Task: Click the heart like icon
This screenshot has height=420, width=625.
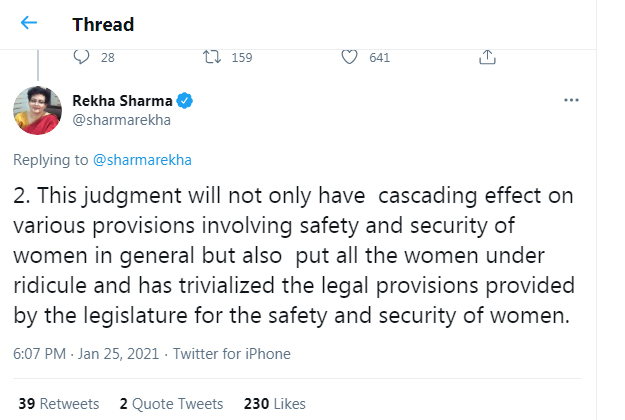Action: pyautogui.click(x=349, y=57)
